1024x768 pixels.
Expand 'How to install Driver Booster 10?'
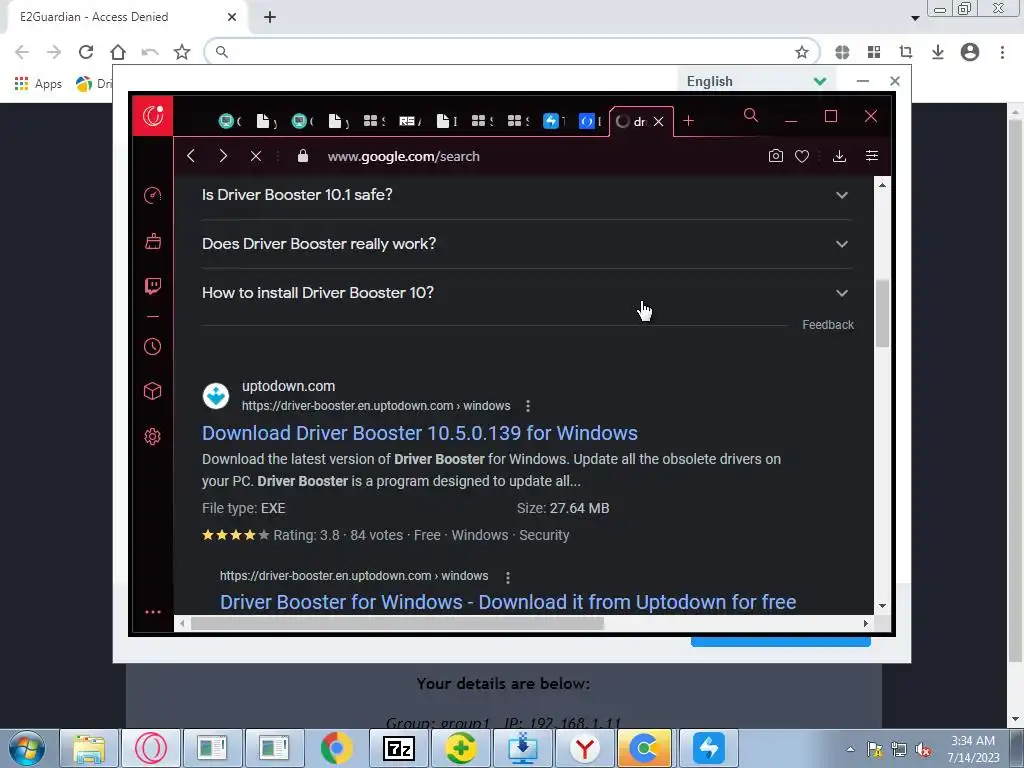tap(528, 293)
